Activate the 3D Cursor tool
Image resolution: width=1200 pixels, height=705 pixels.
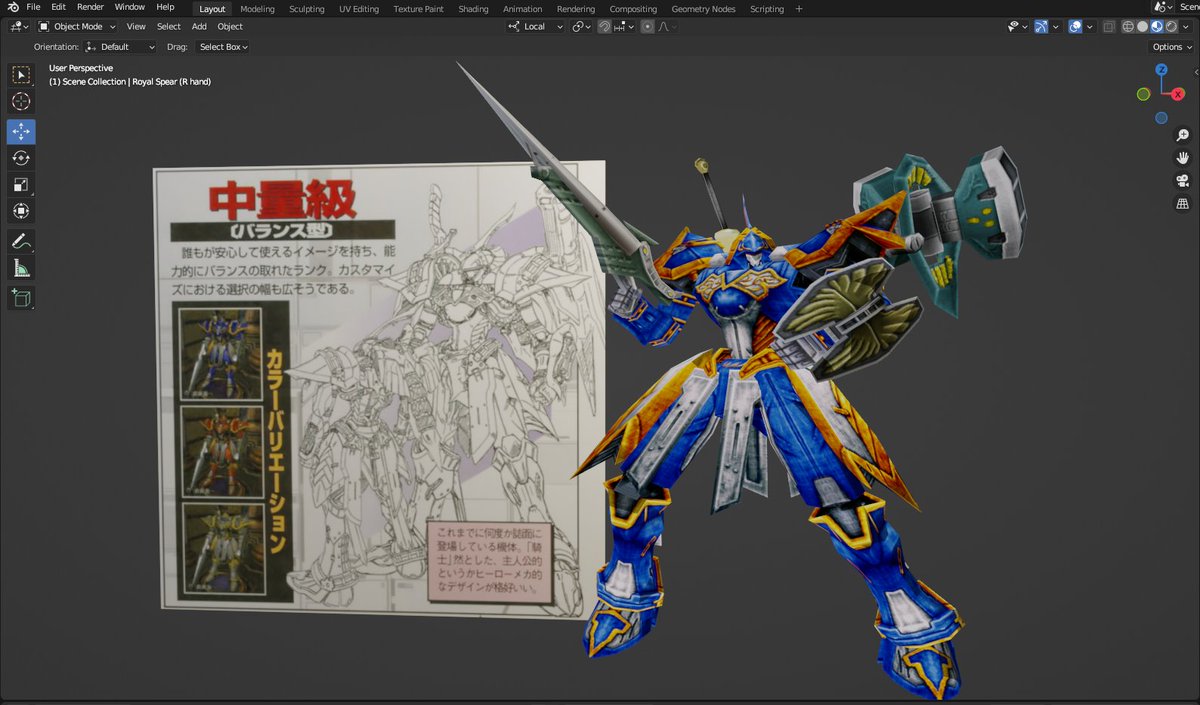(x=21, y=101)
